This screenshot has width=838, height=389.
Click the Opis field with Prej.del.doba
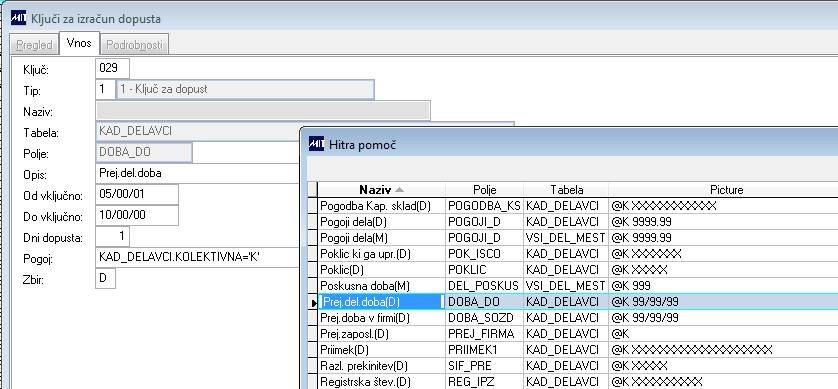[x=198, y=174]
